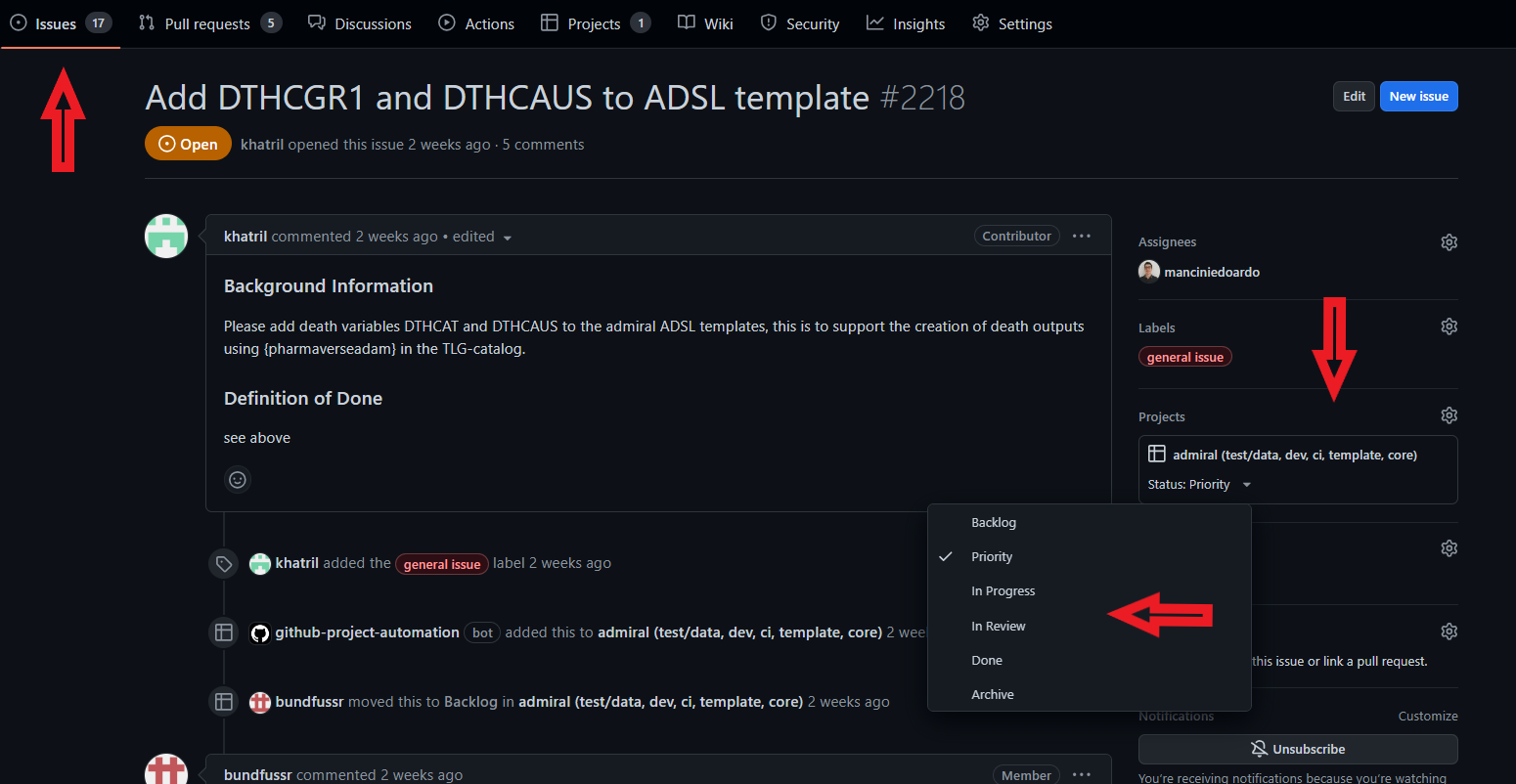
Task: Click the New issue button
Action: 1417,96
